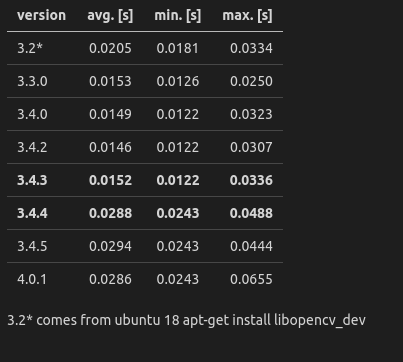Click the 4.0.1 version cell
Viewport: 403px width, 362px height.
32,279
